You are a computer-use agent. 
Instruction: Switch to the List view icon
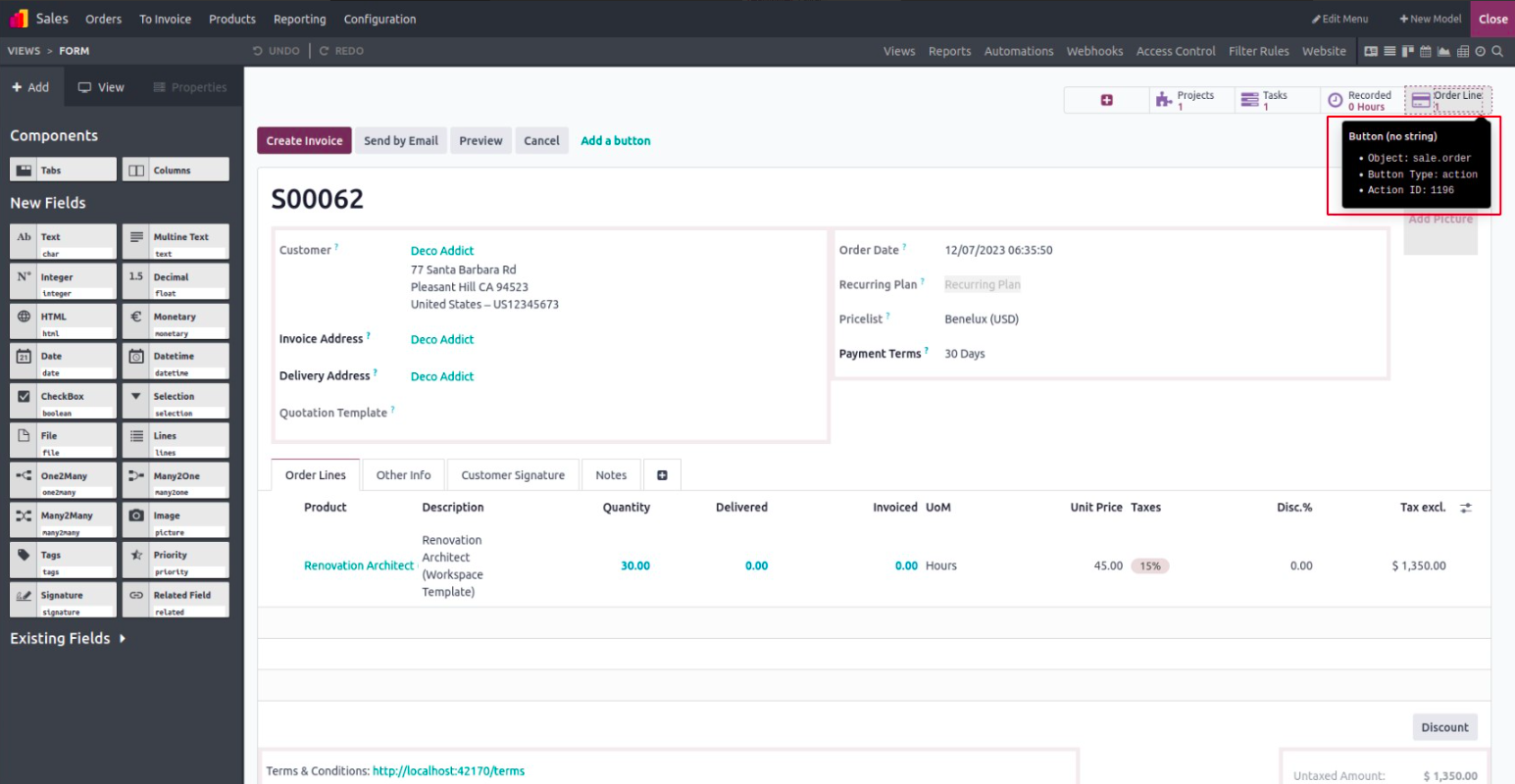coord(1389,51)
